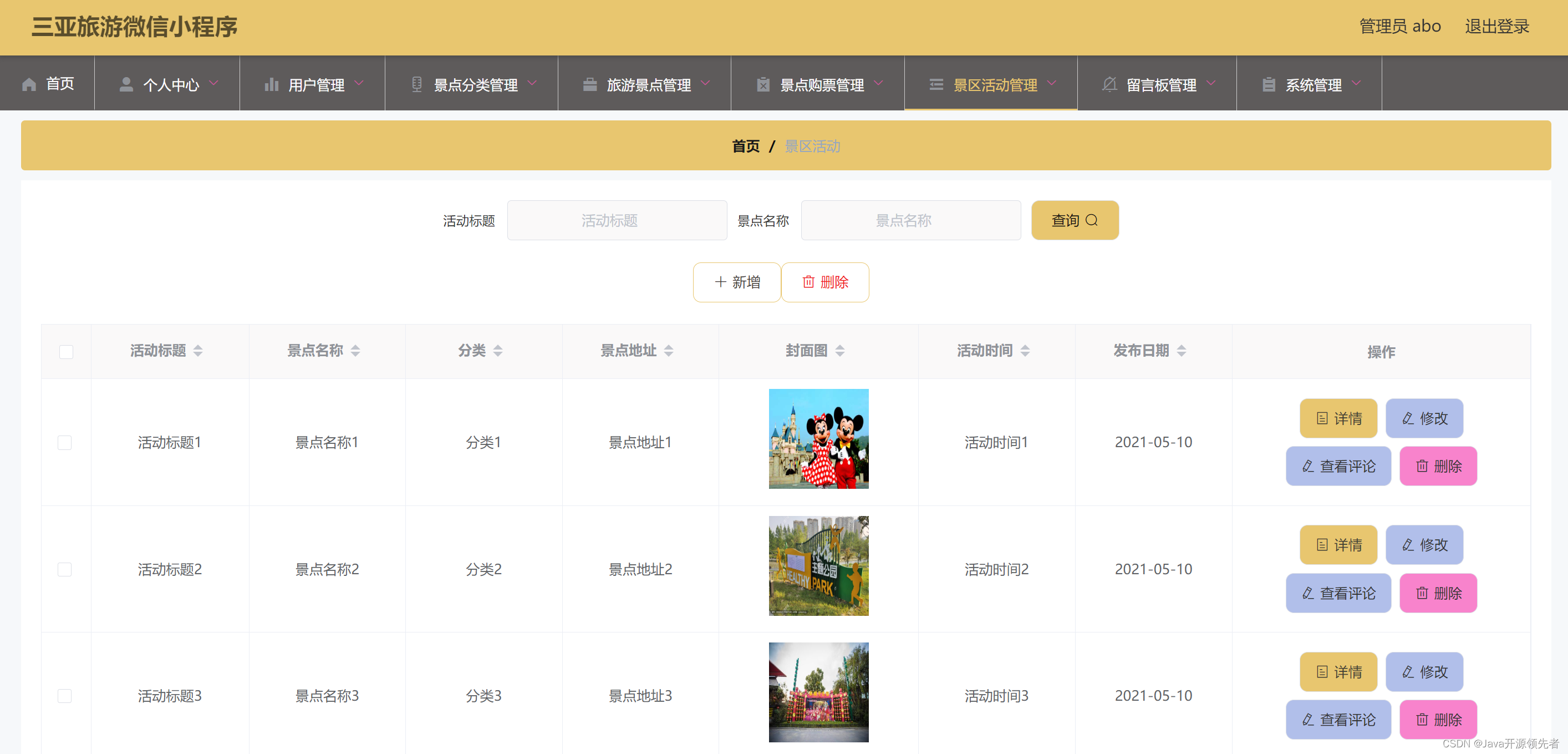The image size is (1568, 754).
Task: Sort 发布日期 column using its sort arrows
Action: click(x=1181, y=351)
